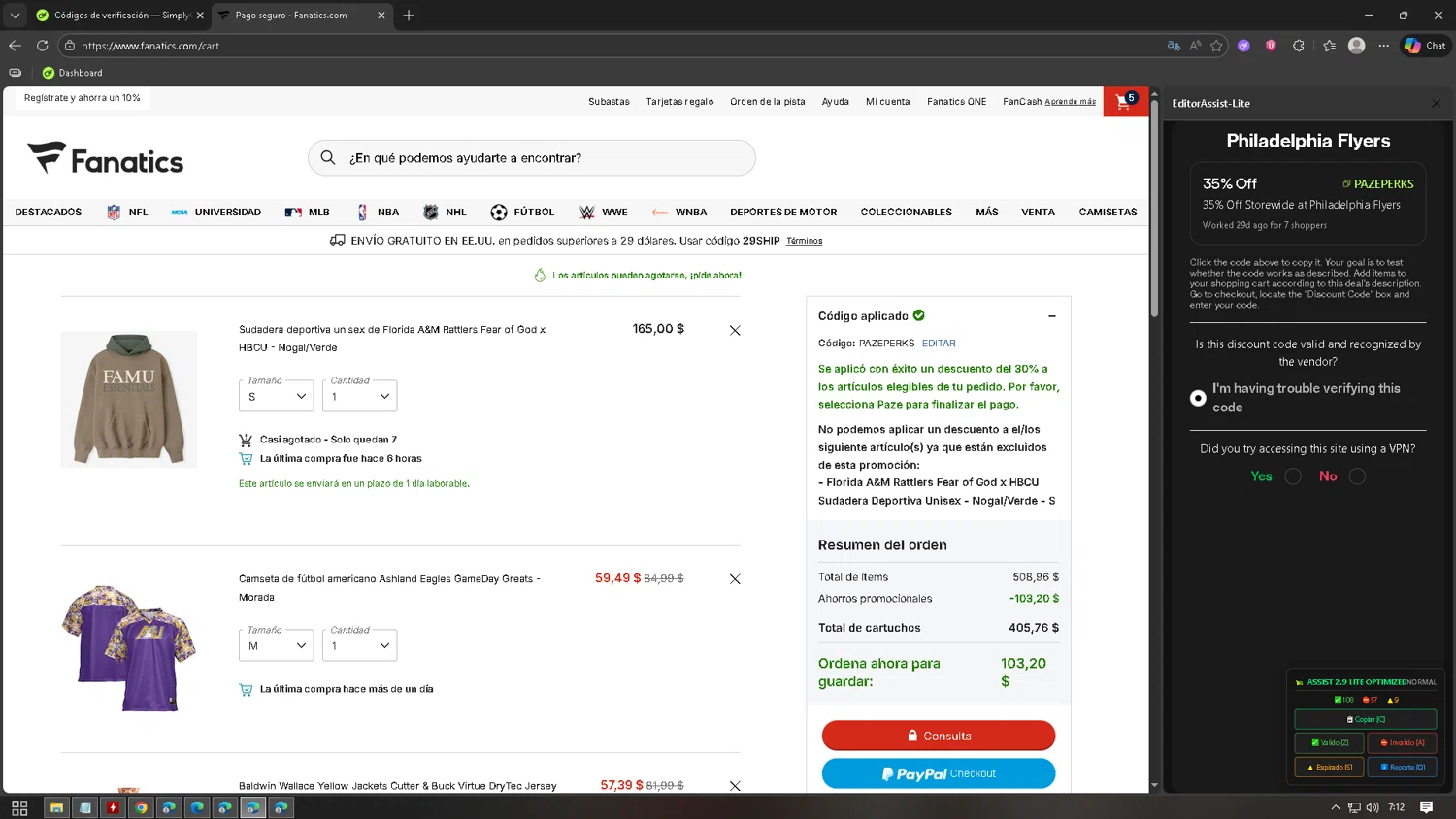Viewport: 1456px width, 819px height.
Task: Click the purple Ashland Eagles jersey thumbnail
Action: pyautogui.click(x=128, y=648)
